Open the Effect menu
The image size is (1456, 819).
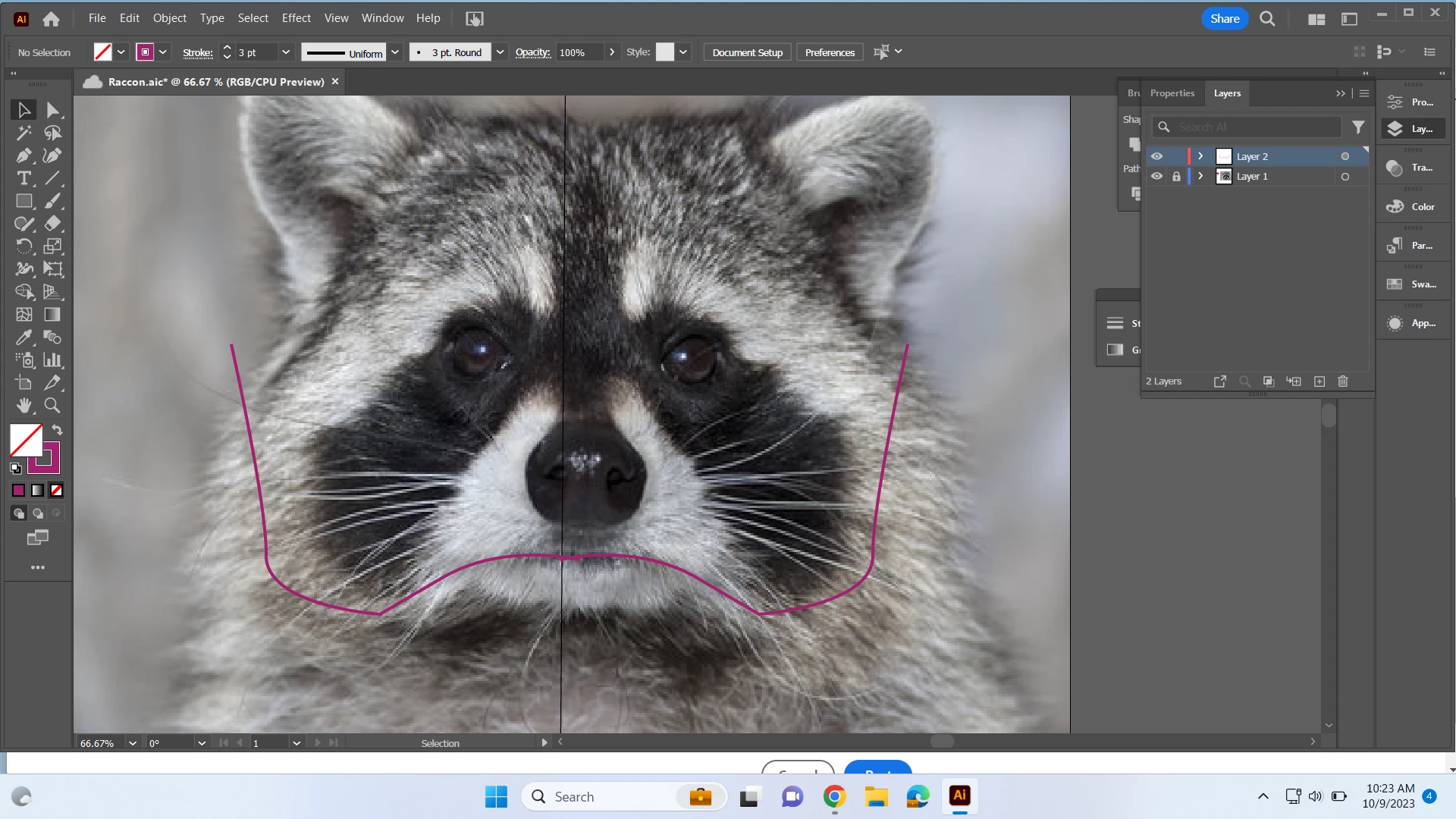click(x=296, y=18)
